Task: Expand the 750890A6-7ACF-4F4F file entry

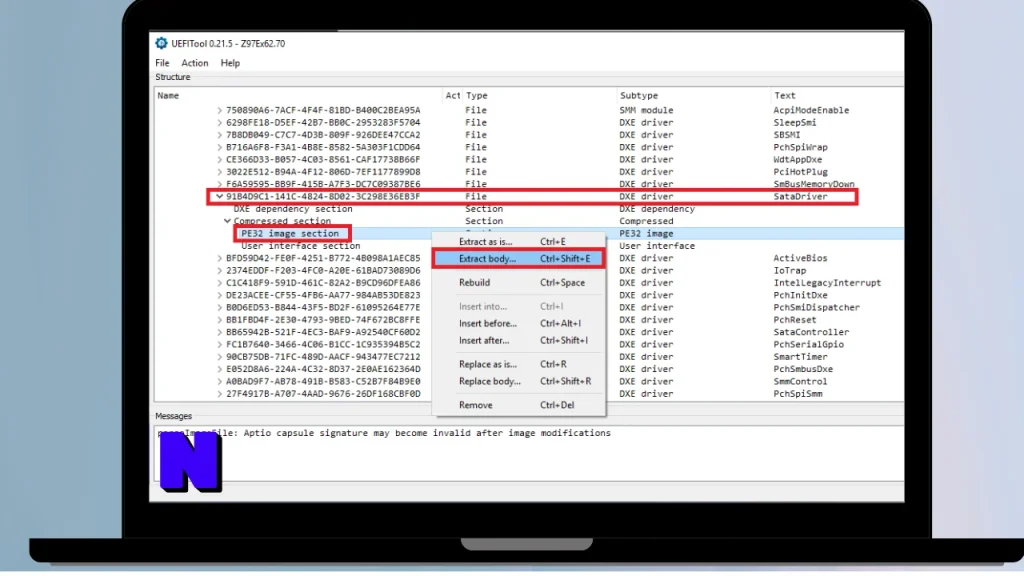Action: coord(219,110)
